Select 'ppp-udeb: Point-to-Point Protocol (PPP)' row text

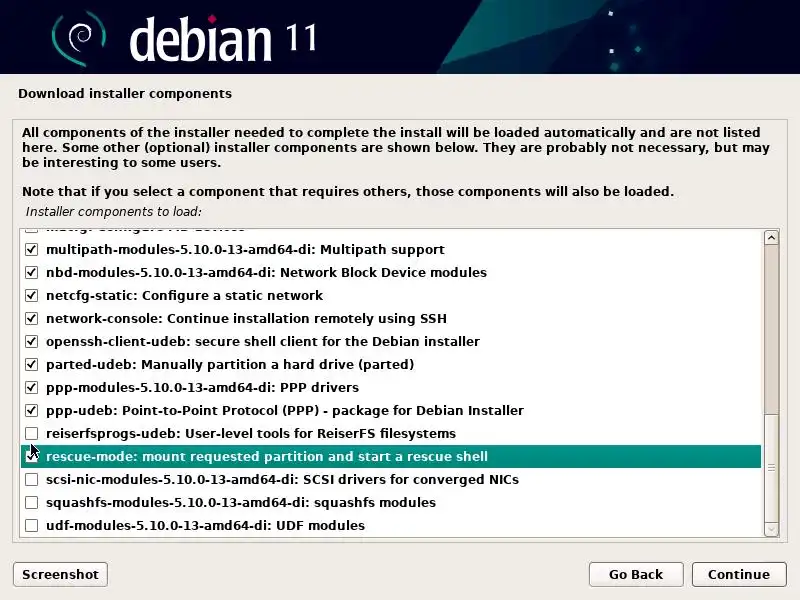click(285, 410)
